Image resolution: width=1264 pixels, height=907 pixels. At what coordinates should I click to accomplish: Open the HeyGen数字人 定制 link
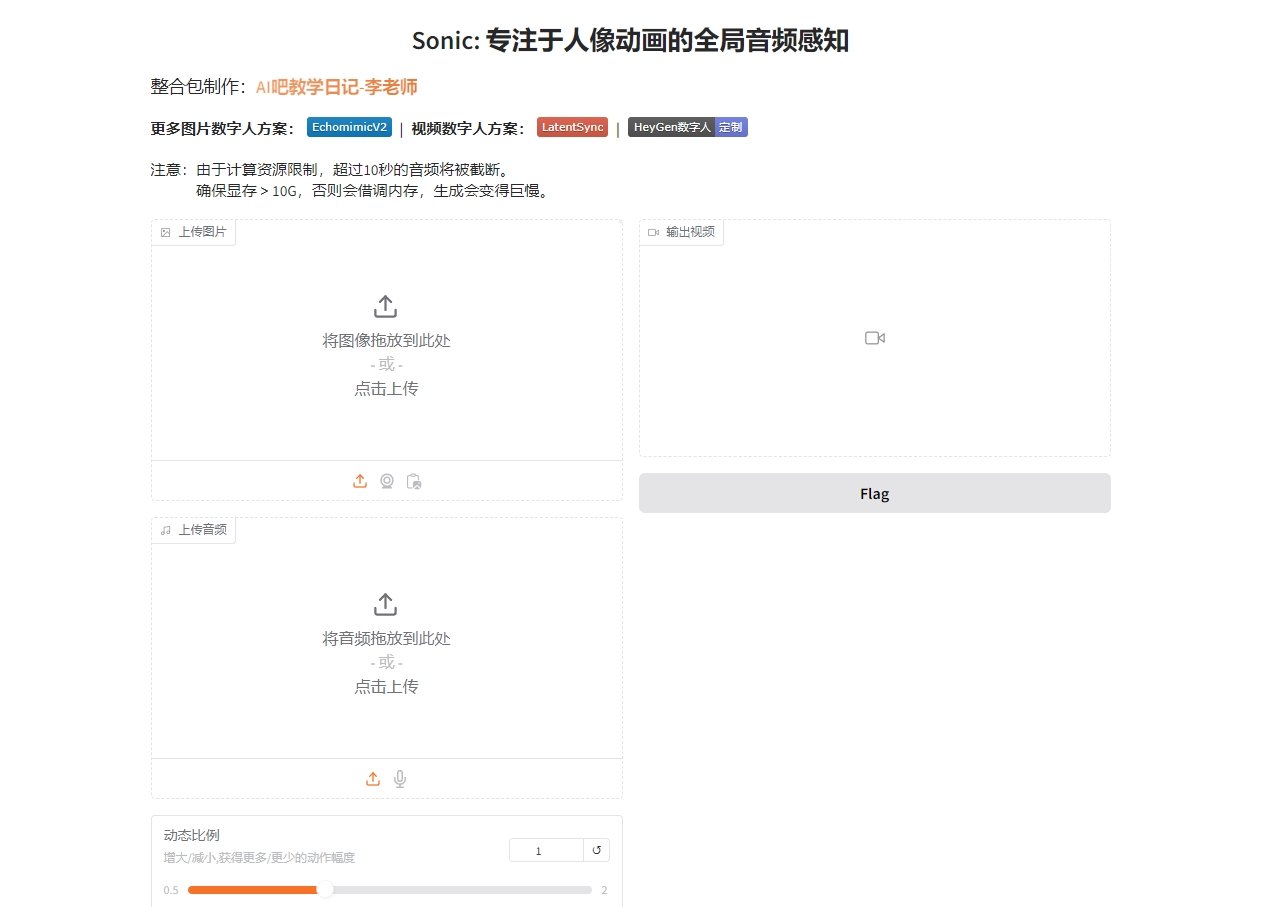(x=686, y=127)
